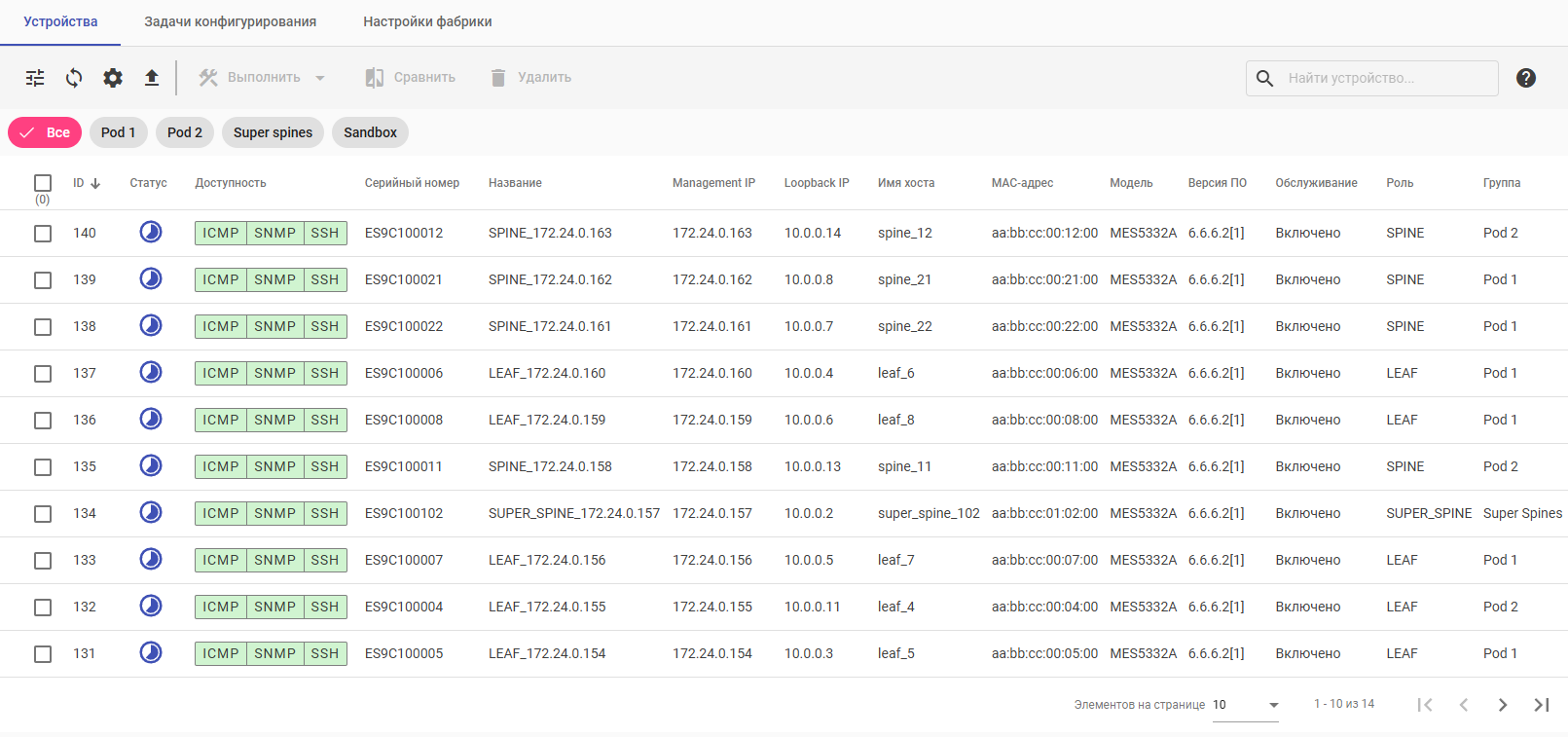Open the gear settings icon

(113, 78)
